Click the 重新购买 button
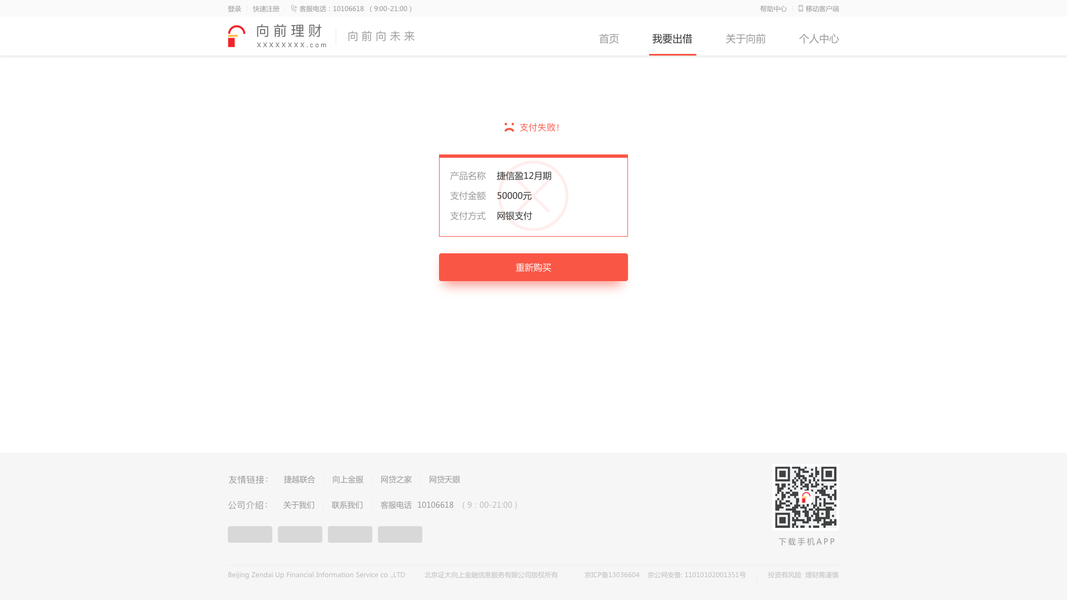Image resolution: width=1067 pixels, height=600 pixels. click(x=533, y=267)
